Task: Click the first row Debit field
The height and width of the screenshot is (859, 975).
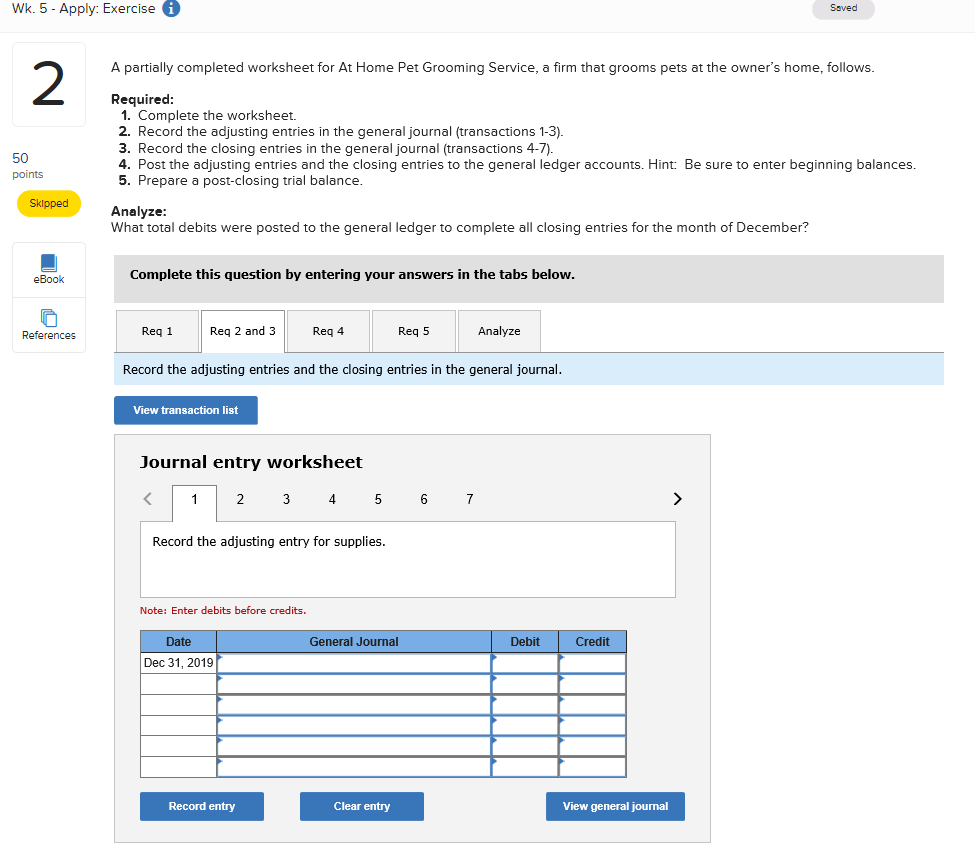Action: coord(525,663)
